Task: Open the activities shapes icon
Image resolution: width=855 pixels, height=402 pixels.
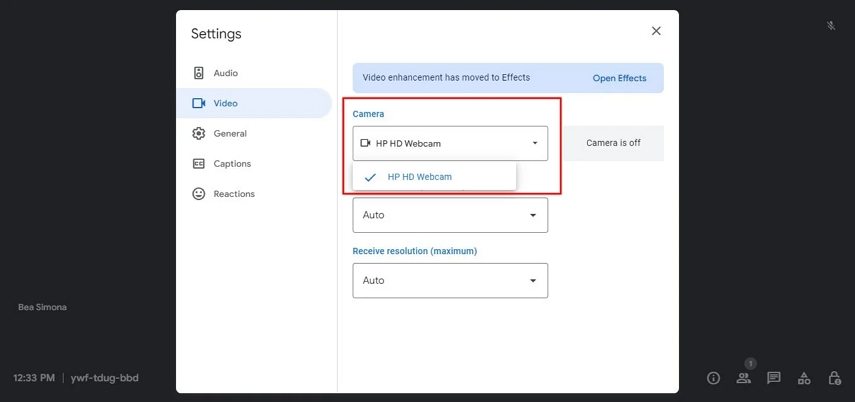Action: pos(804,378)
